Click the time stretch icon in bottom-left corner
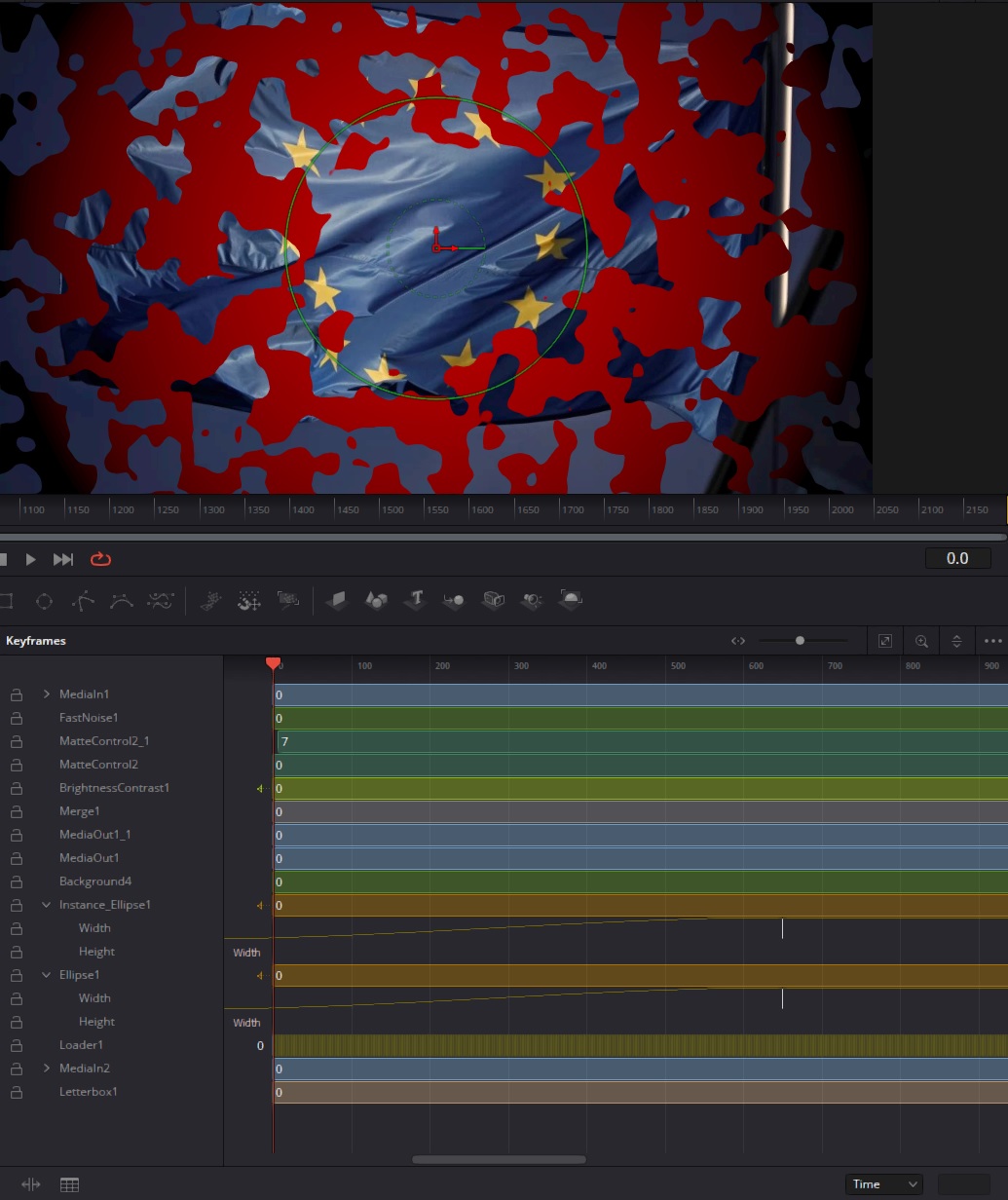Viewport: 1008px width, 1200px height. click(x=31, y=1184)
